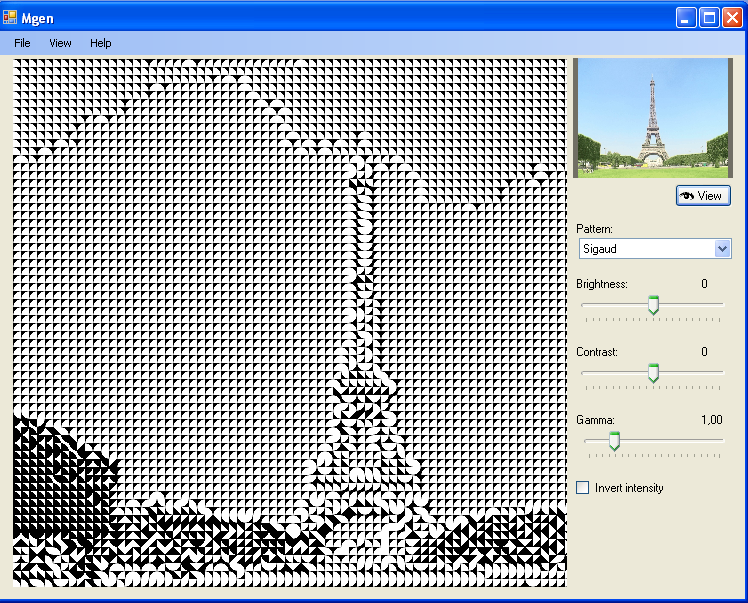Open the File menu
Viewport: 748px width, 603px height.
point(22,43)
